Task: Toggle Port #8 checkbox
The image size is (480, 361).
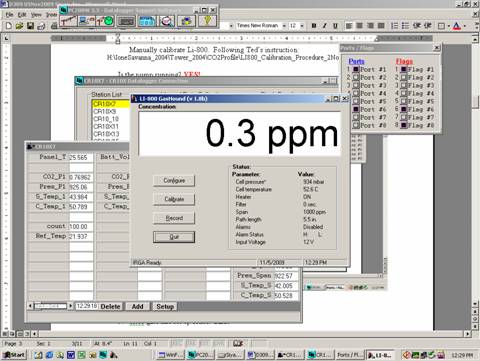Action: click(x=356, y=125)
